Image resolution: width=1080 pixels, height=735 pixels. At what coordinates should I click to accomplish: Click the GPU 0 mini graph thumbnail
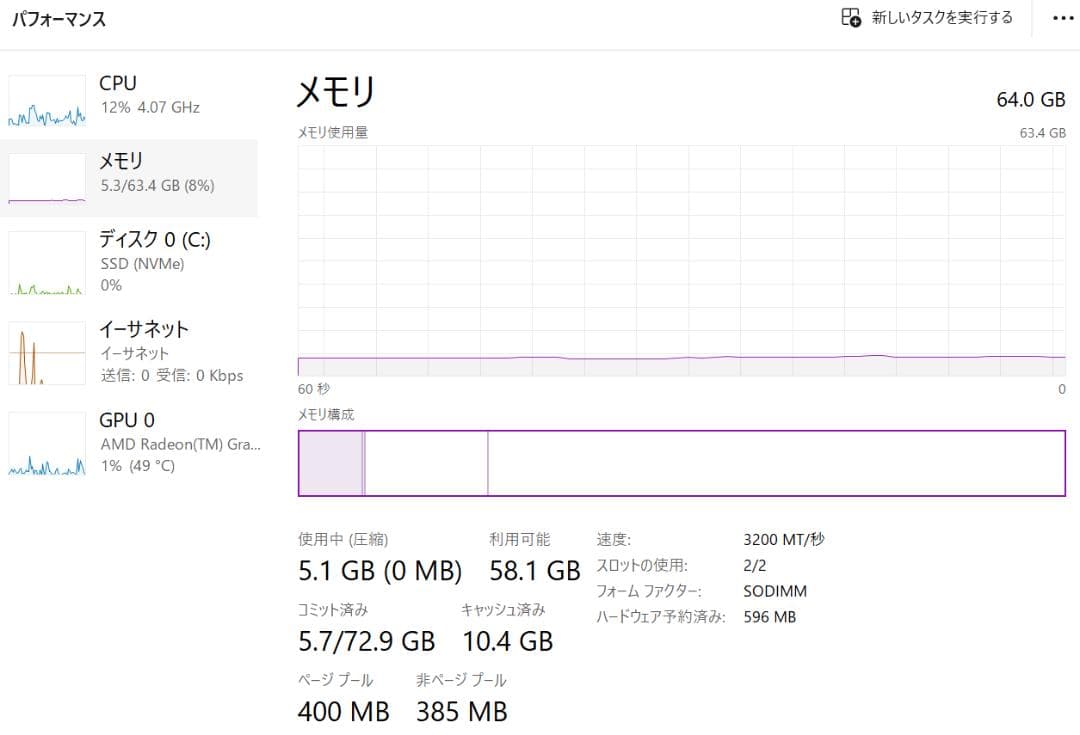point(47,443)
